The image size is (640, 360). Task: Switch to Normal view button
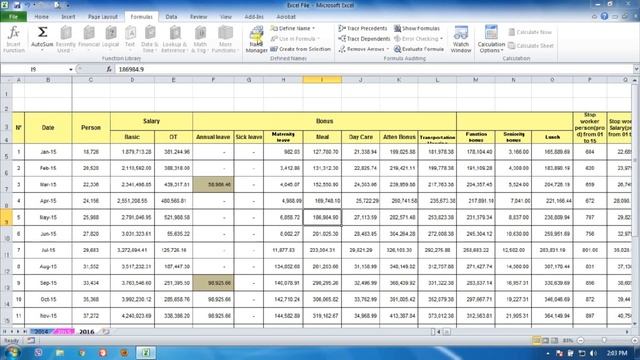(536, 340)
